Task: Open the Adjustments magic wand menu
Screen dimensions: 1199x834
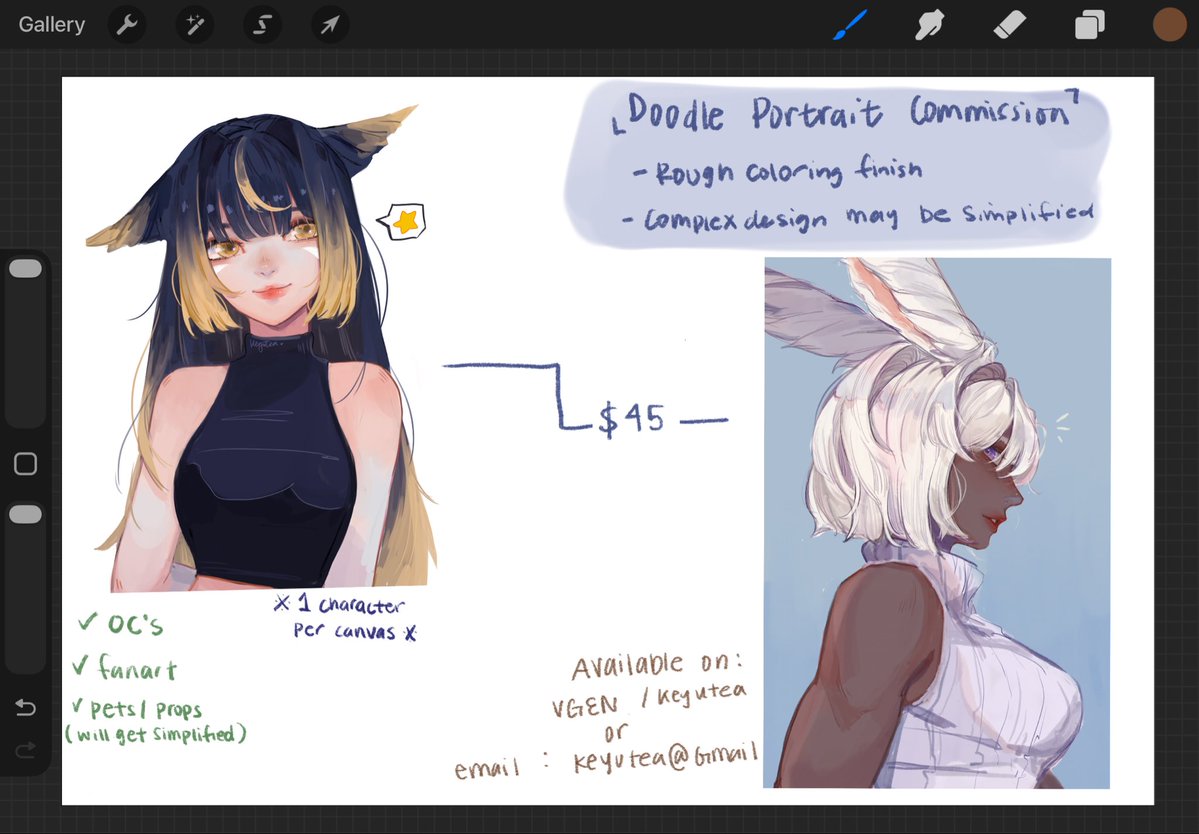Action: 194,24
